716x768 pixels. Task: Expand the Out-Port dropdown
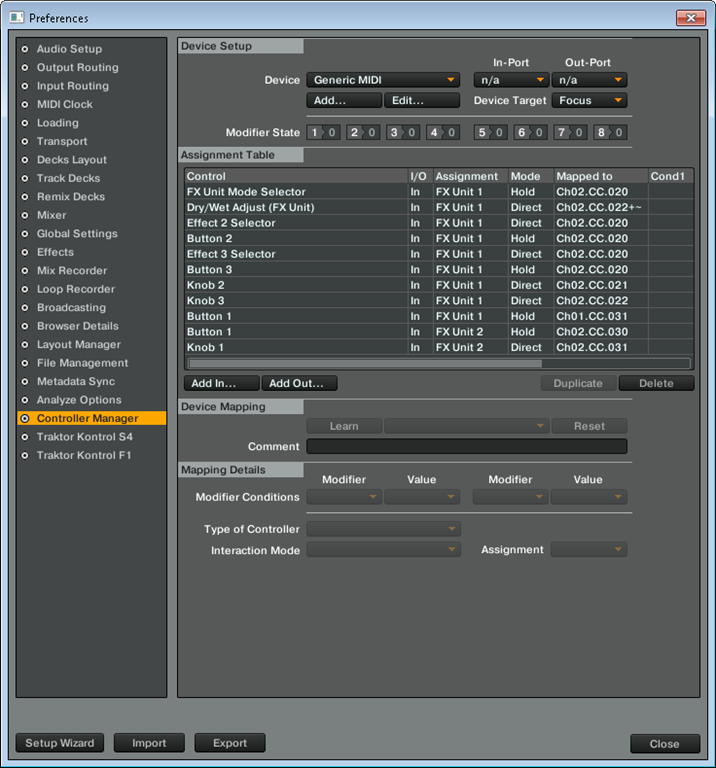tap(589, 80)
